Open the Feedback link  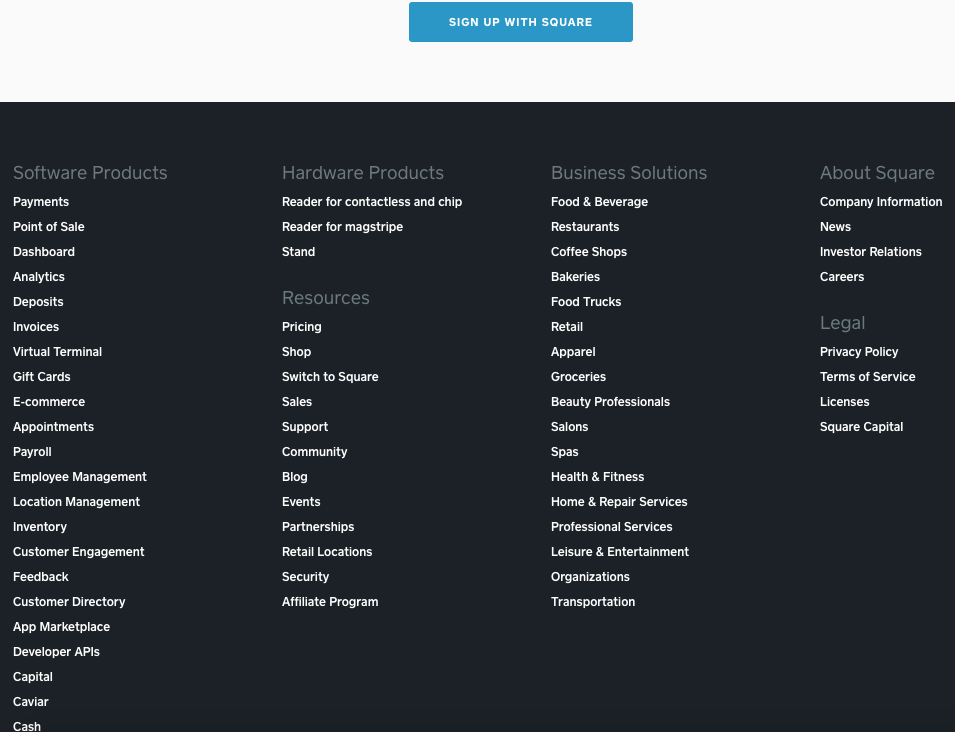41,576
